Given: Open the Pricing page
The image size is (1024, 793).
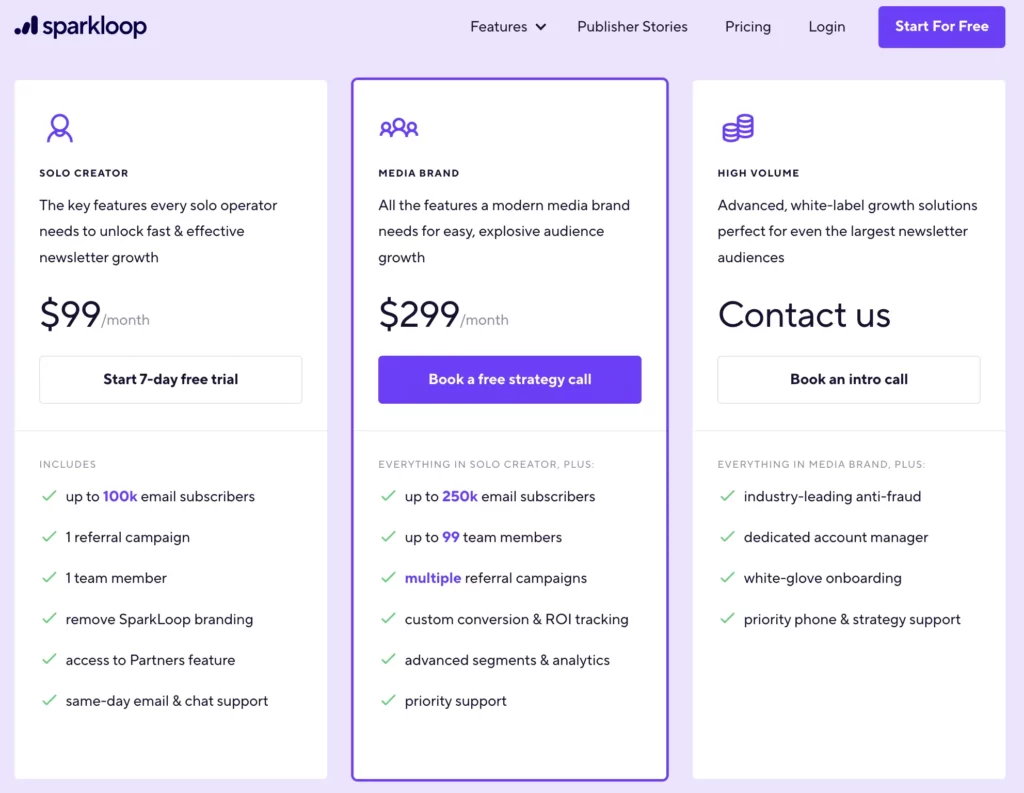Looking at the screenshot, I should [747, 27].
